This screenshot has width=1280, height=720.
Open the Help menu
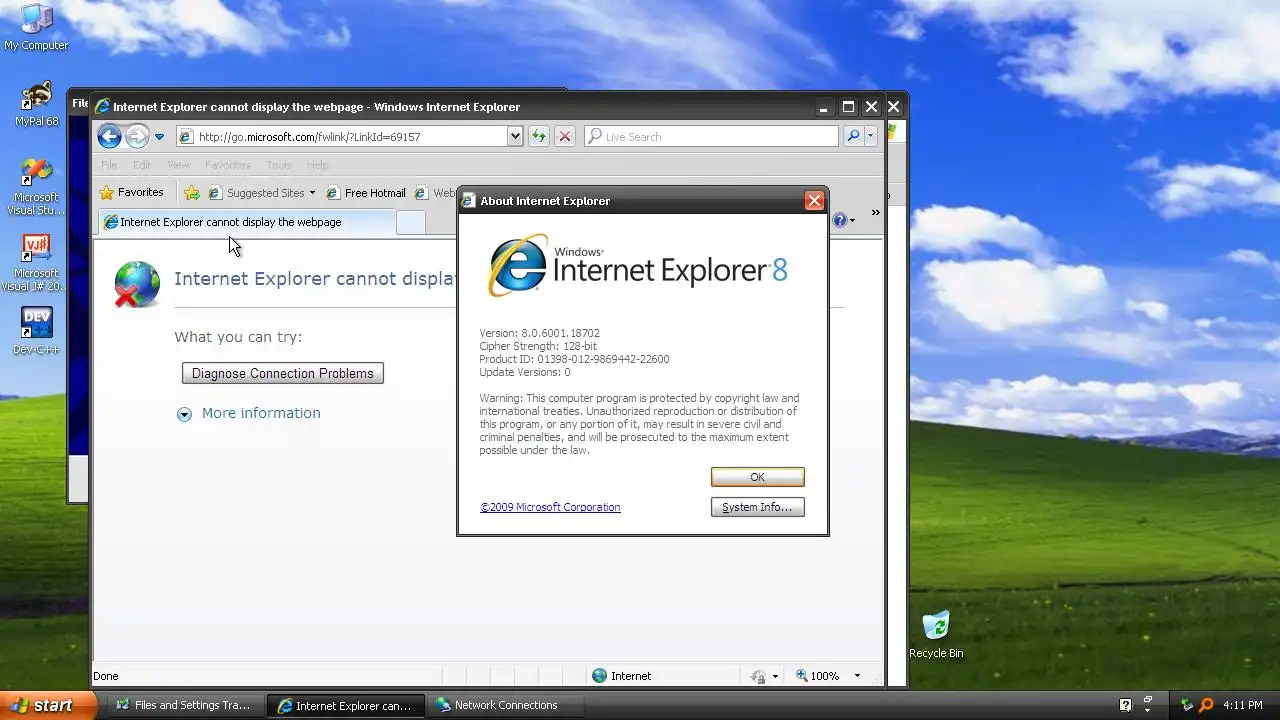tap(317, 165)
